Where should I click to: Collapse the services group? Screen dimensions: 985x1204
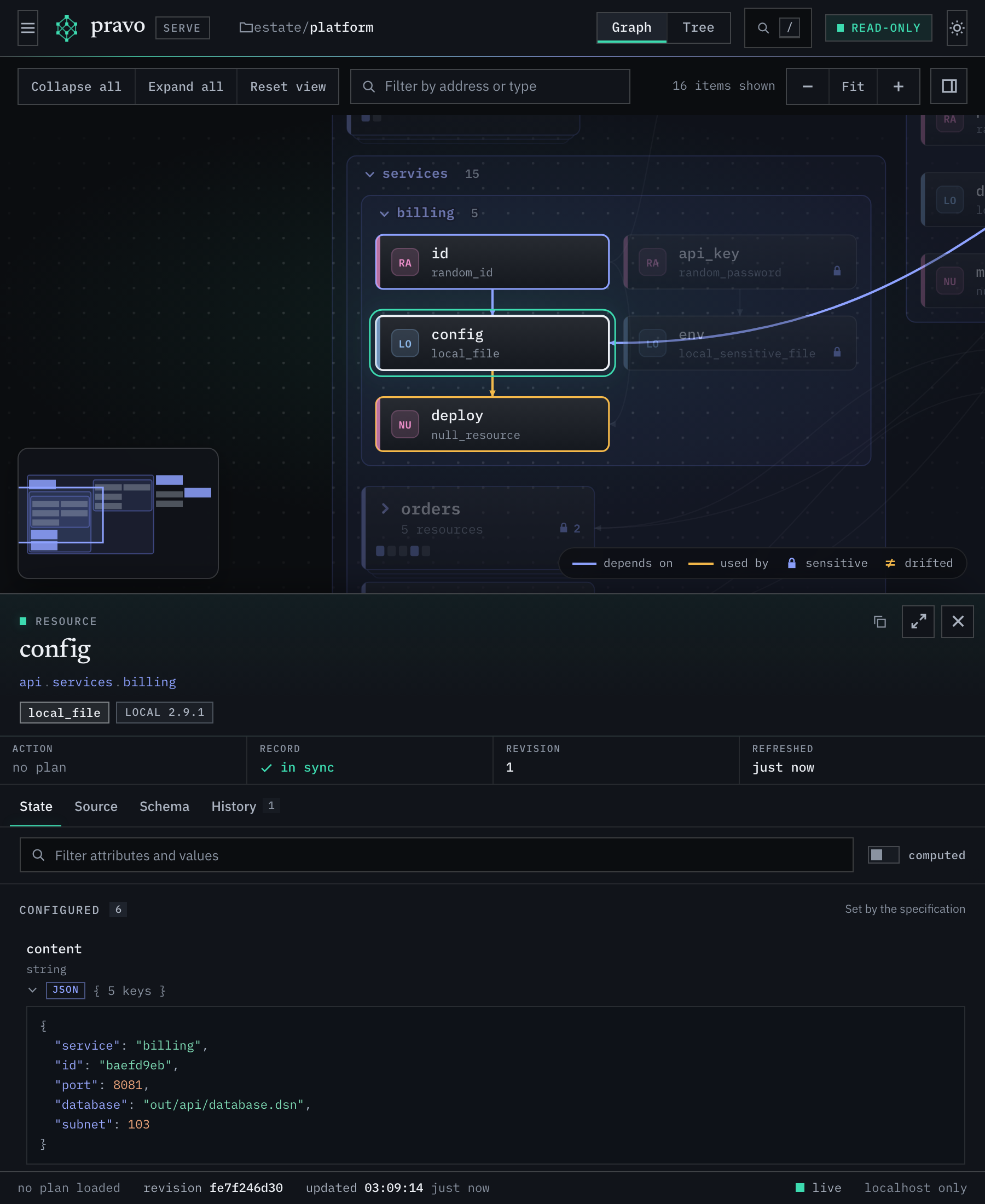[370, 174]
